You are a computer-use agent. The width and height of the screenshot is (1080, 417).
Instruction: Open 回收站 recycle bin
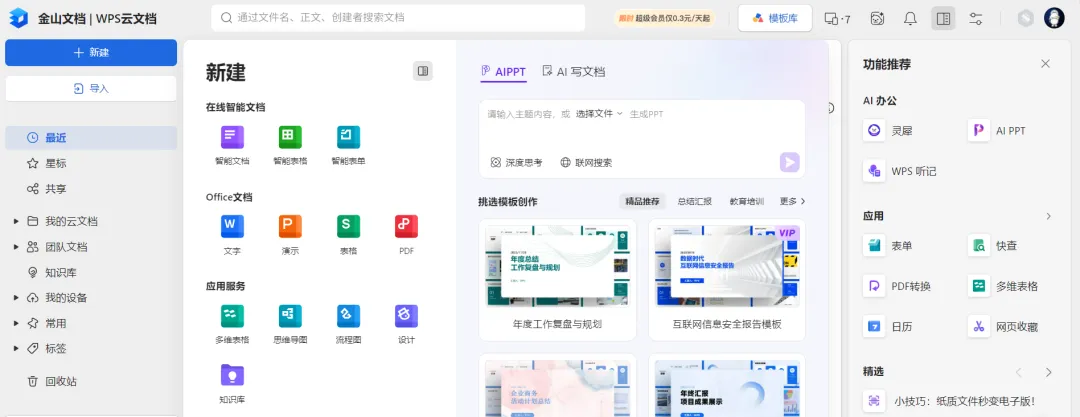click(91, 381)
